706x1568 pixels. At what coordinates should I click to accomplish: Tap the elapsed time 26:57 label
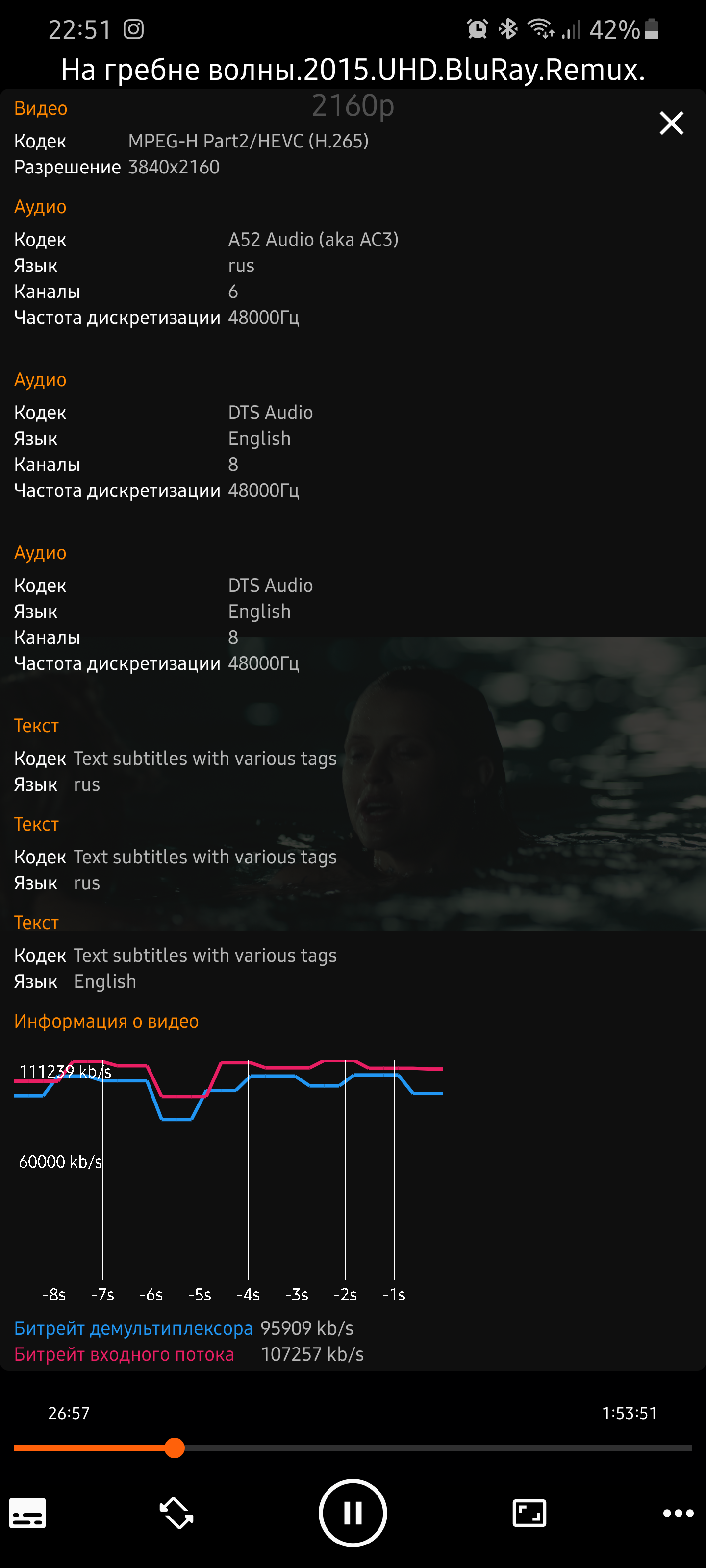click(x=69, y=1413)
